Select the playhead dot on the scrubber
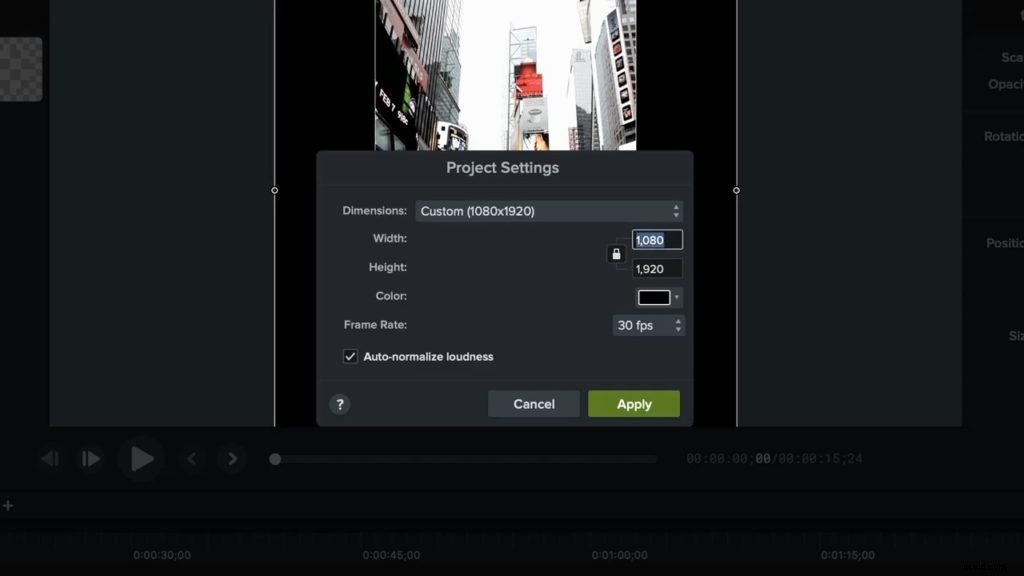 tap(275, 458)
